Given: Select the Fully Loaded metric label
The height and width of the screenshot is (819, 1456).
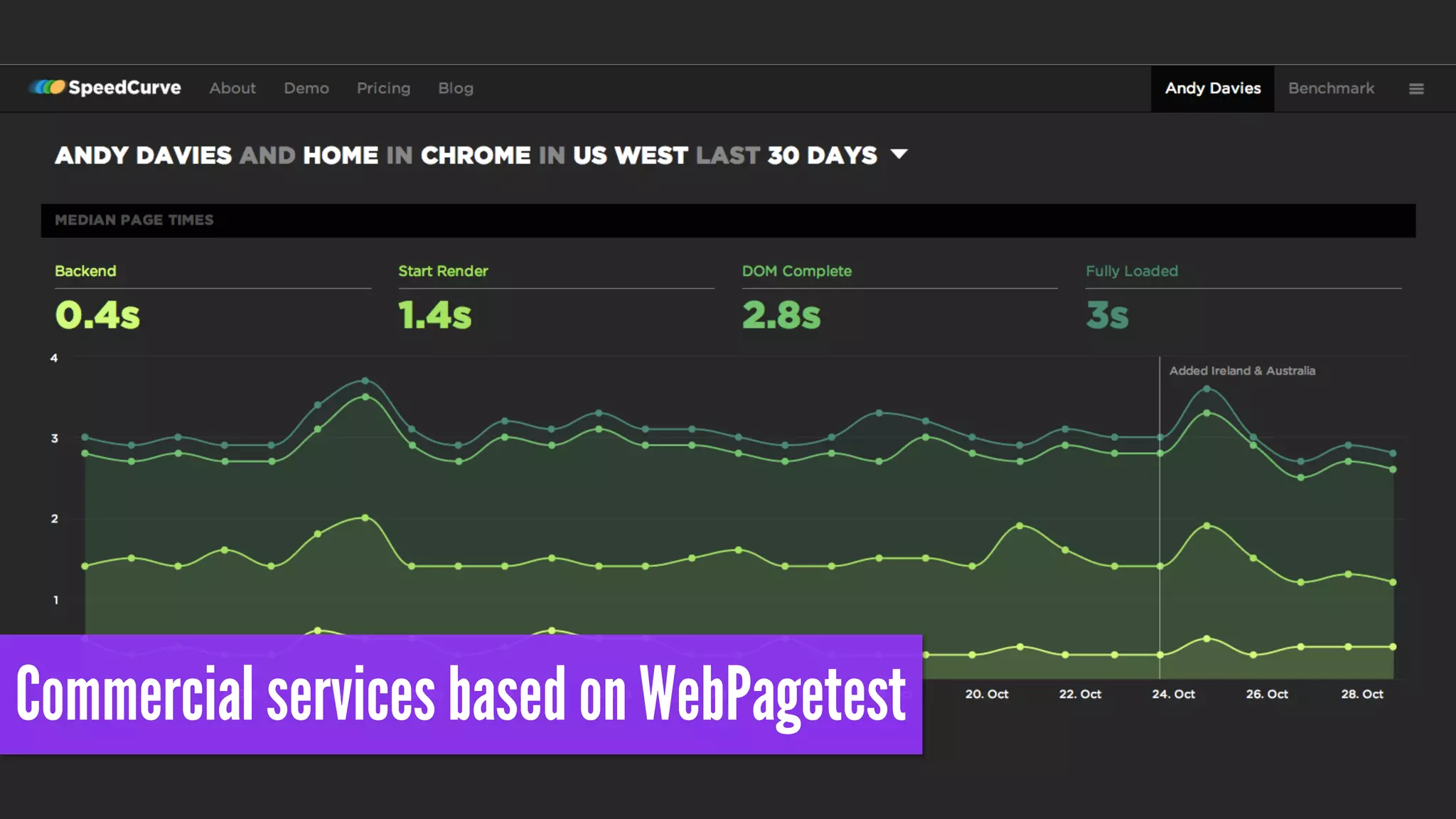Looking at the screenshot, I should point(1131,271).
